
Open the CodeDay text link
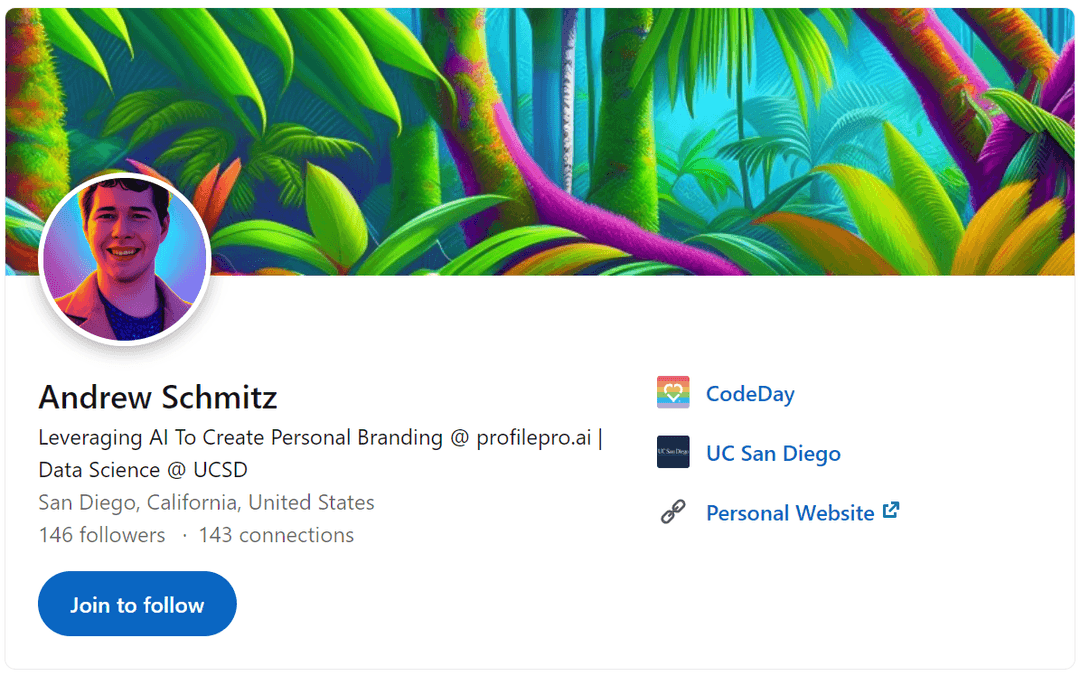pos(750,394)
